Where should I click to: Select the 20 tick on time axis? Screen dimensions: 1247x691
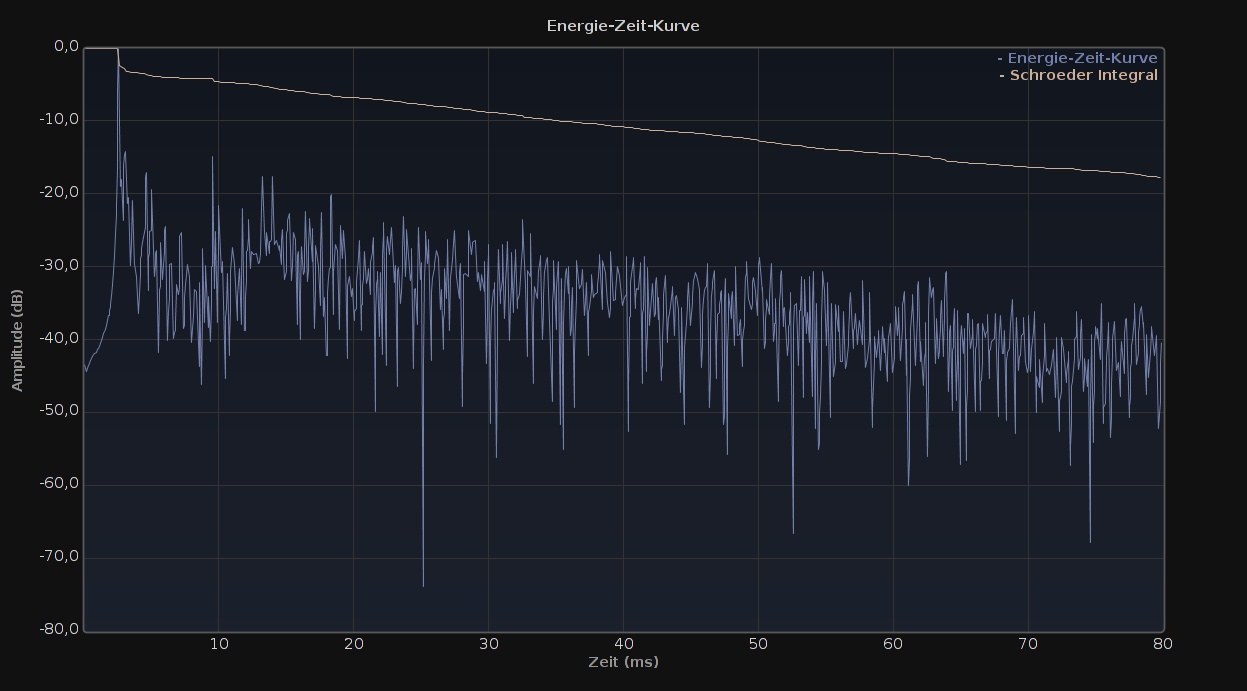pyautogui.click(x=354, y=644)
